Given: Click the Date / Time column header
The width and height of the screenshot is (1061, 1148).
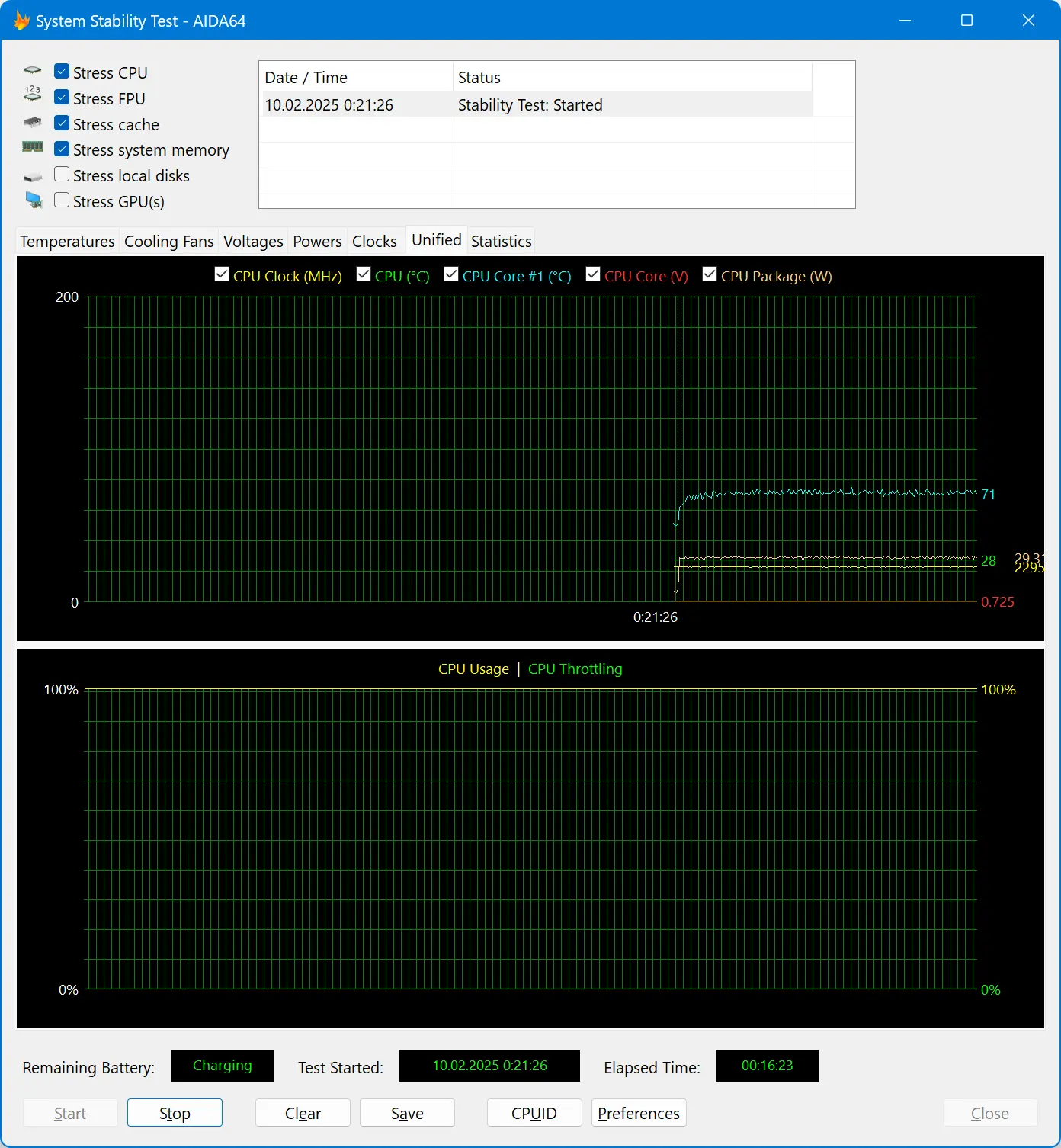Looking at the screenshot, I should click(x=356, y=77).
